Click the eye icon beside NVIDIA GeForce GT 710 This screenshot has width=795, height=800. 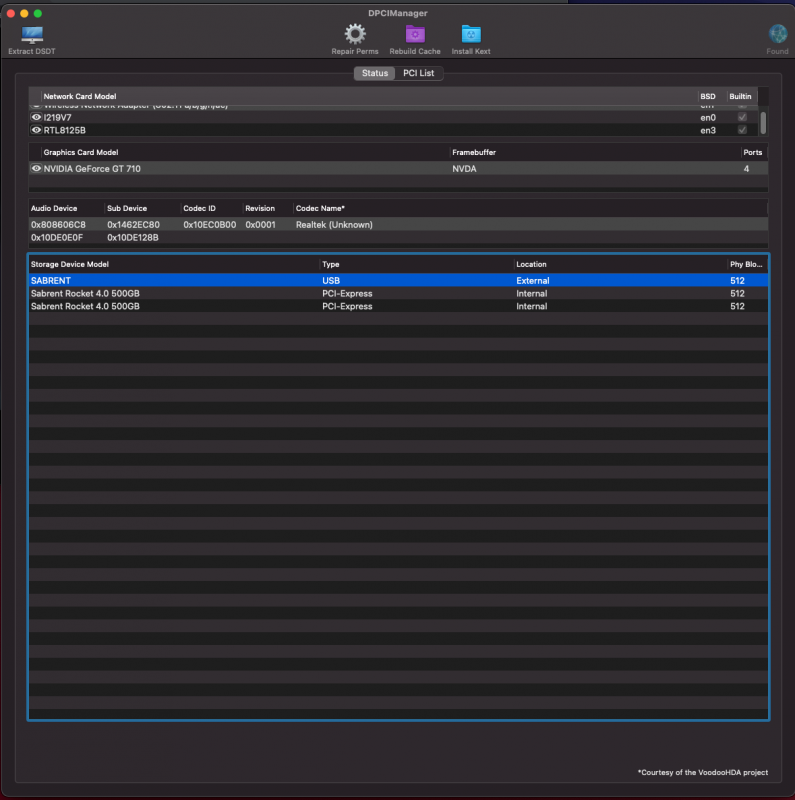tap(36, 169)
